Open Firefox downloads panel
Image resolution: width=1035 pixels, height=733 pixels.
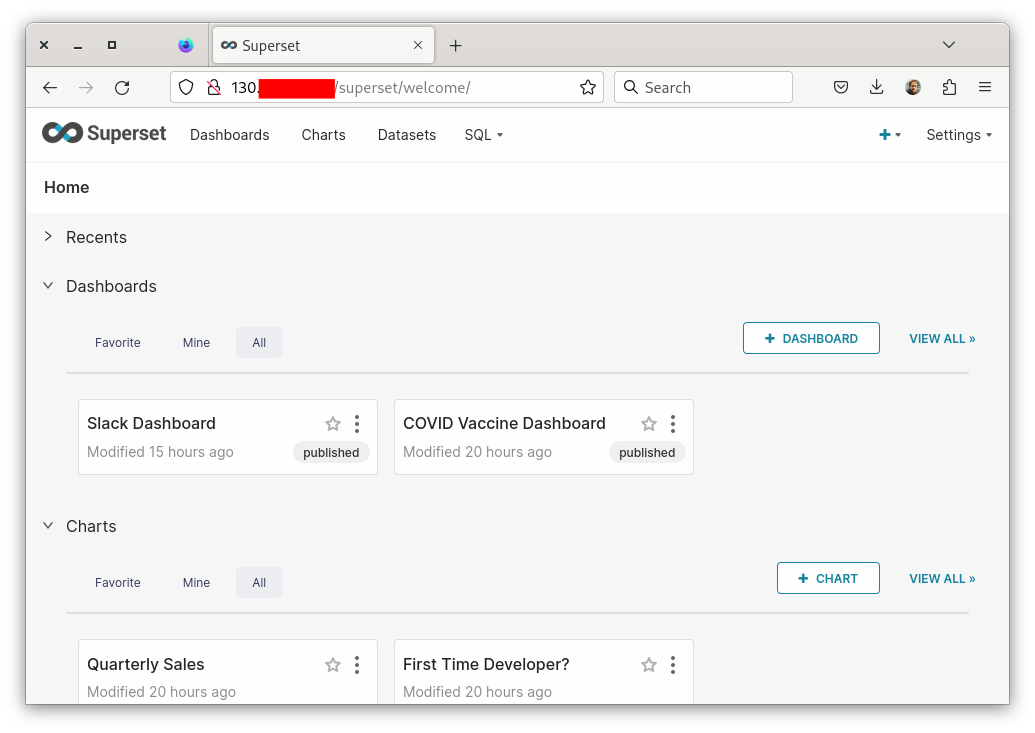877,88
